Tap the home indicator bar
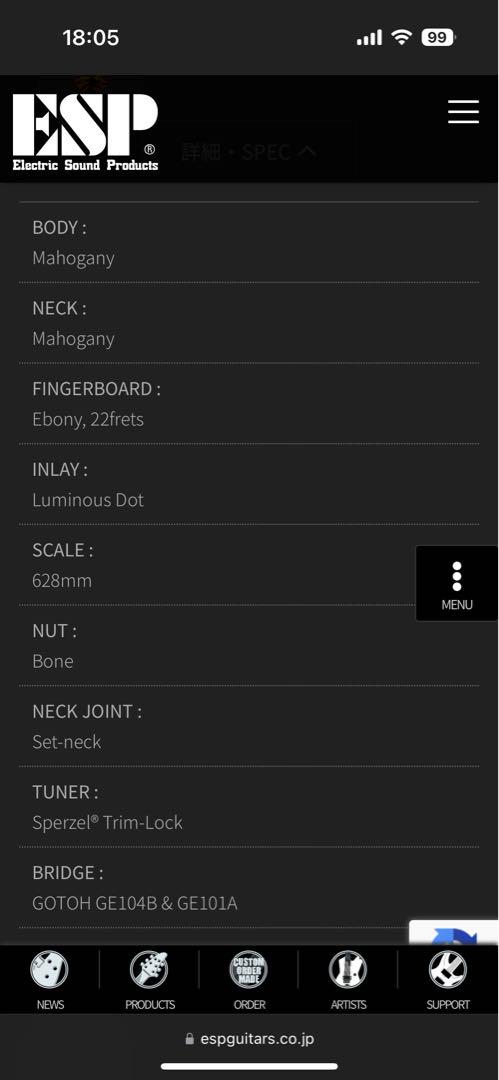Screen dimensions: 499x1080 (x=250, y=1066)
